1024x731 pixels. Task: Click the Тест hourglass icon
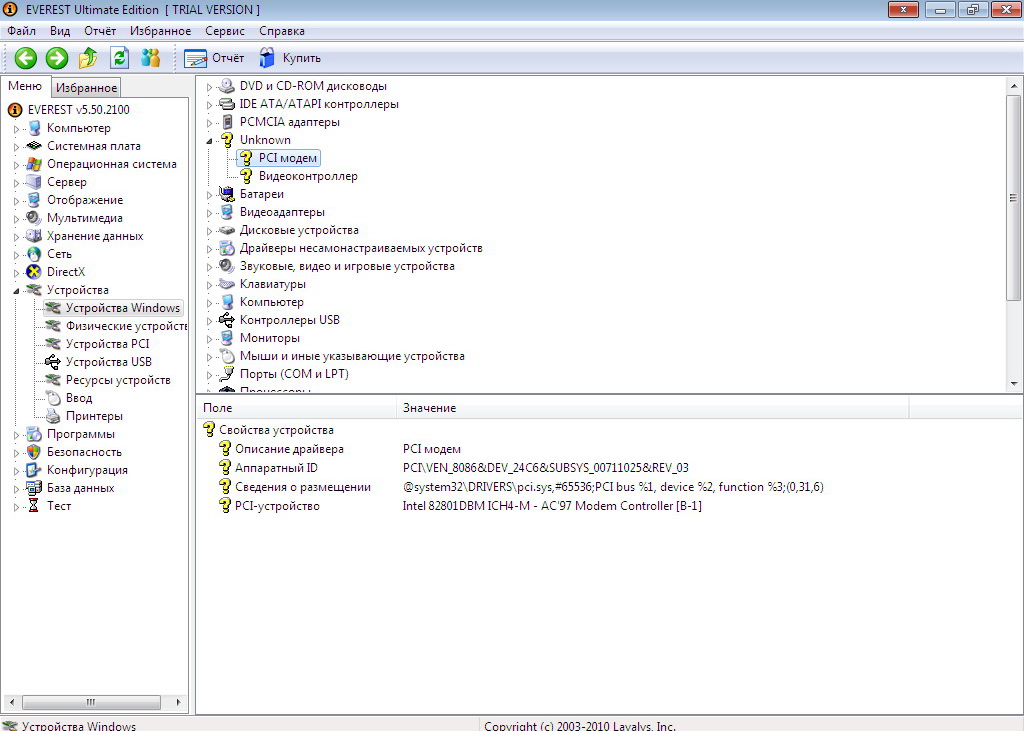click(x=34, y=506)
